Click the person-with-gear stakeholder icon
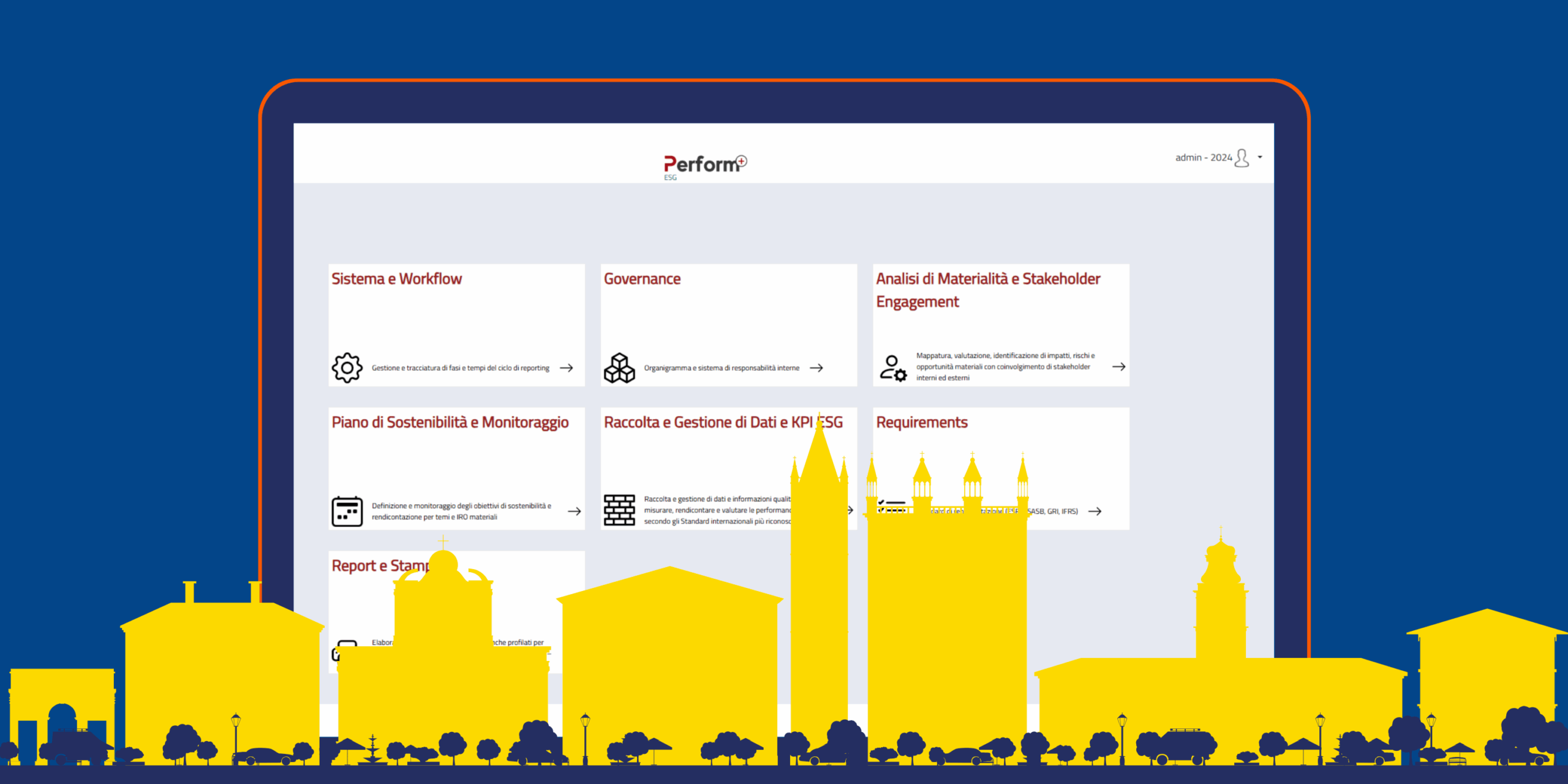 point(892,367)
